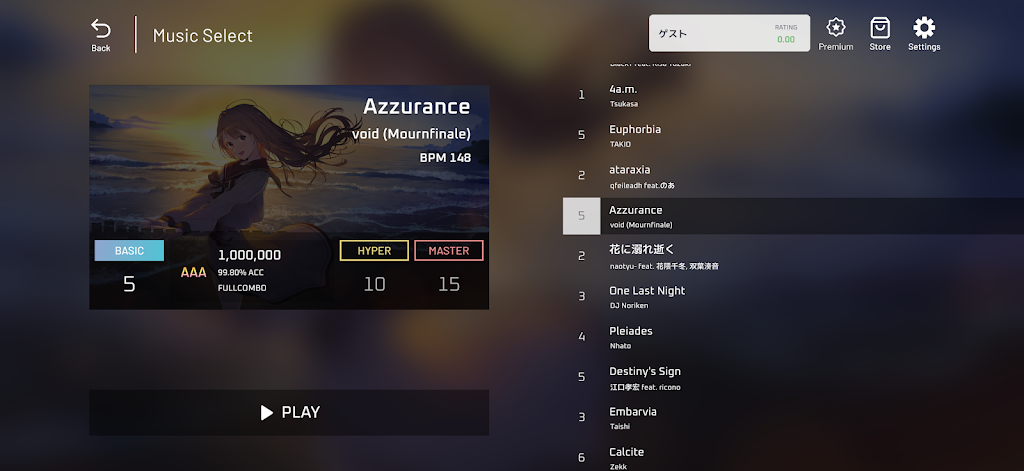Viewport: 1024px width, 471px height.
Task: Choose the song 4a.m. by Tsukasa
Action: (x=793, y=95)
